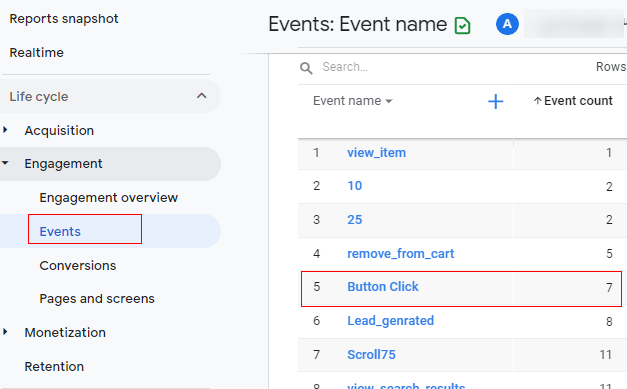Open the remove_from_cart event link

pos(401,254)
